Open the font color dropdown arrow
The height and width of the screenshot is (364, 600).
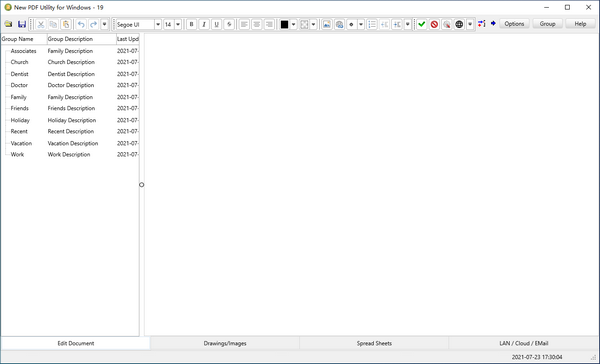pos(293,24)
